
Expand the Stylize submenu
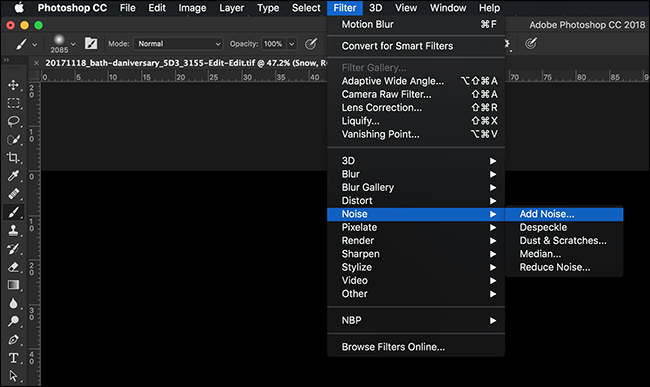pos(416,267)
